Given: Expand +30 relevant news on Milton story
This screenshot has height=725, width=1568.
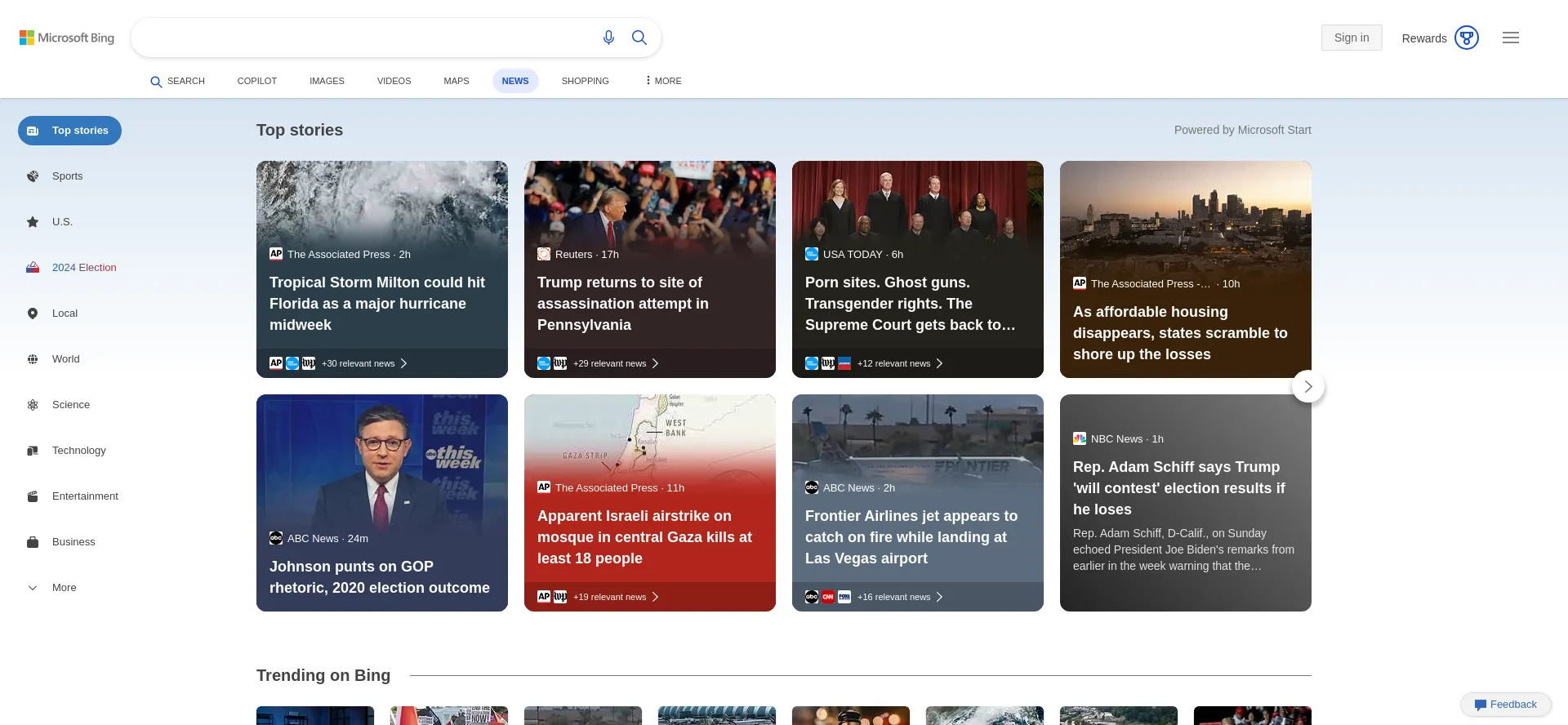Looking at the screenshot, I should coord(363,363).
